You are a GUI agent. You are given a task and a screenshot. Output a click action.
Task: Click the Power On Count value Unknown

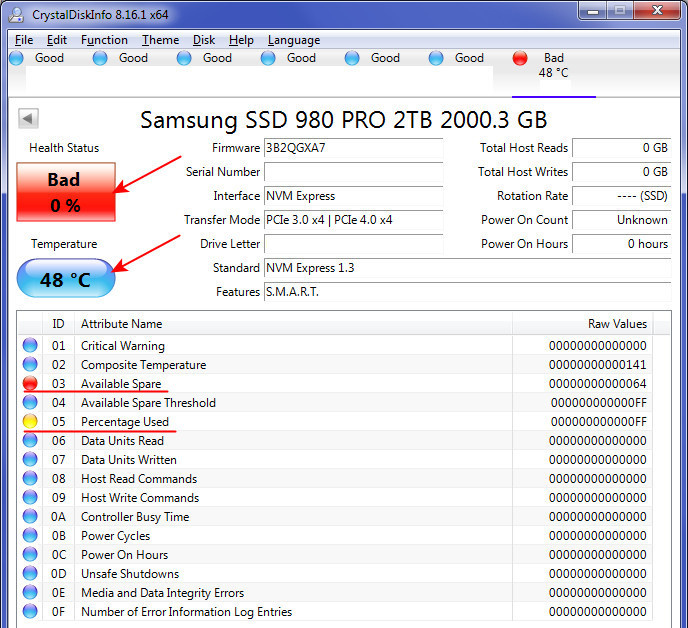(622, 220)
